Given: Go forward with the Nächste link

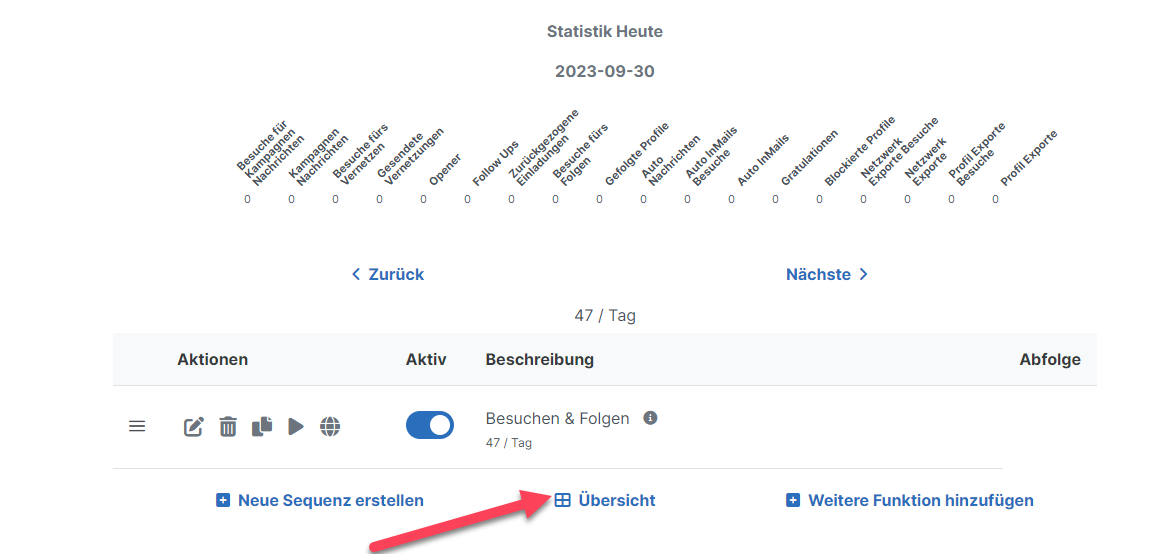Looking at the screenshot, I should (x=827, y=274).
